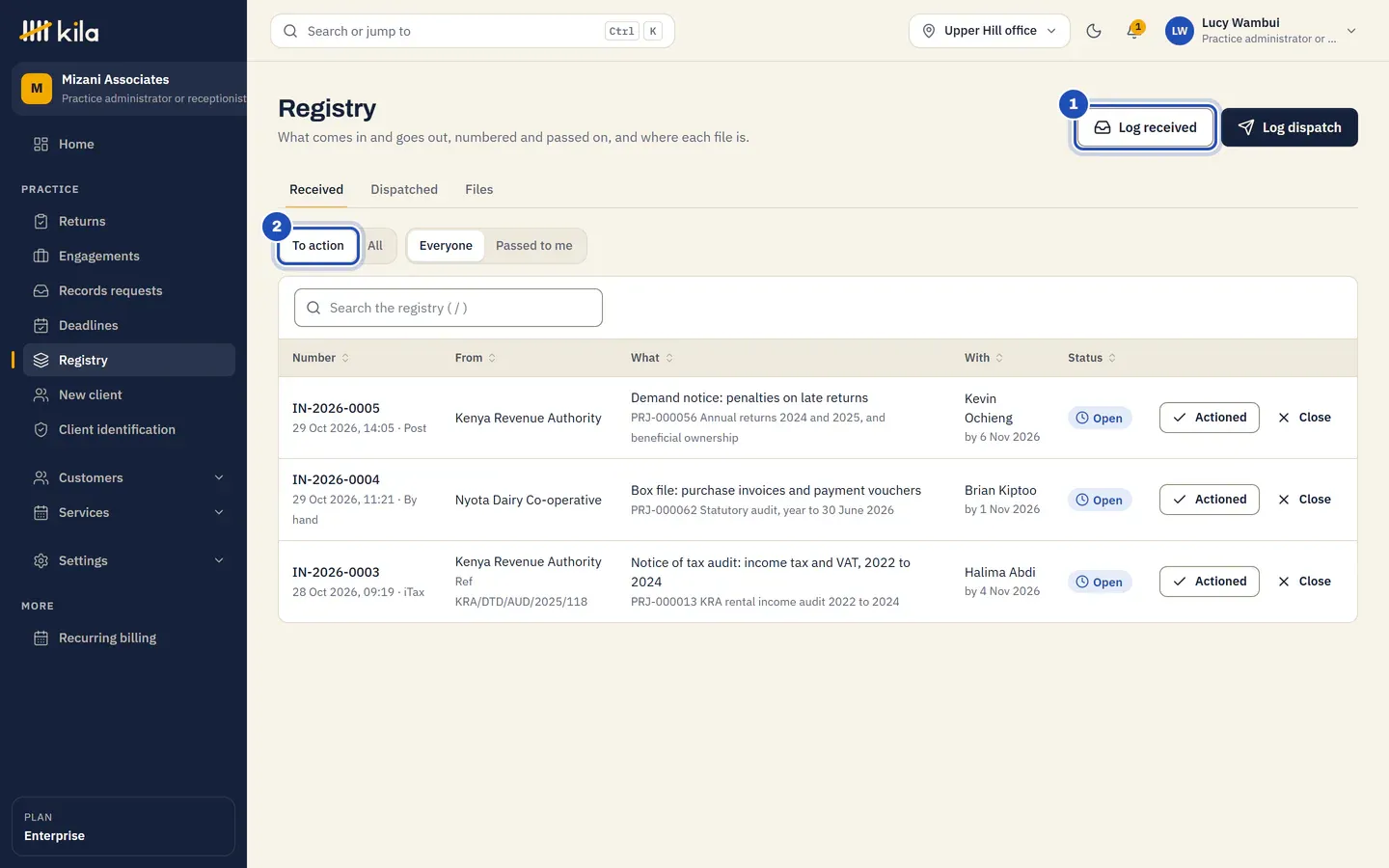
Task: Click the Home sidebar icon
Action: click(x=41, y=144)
